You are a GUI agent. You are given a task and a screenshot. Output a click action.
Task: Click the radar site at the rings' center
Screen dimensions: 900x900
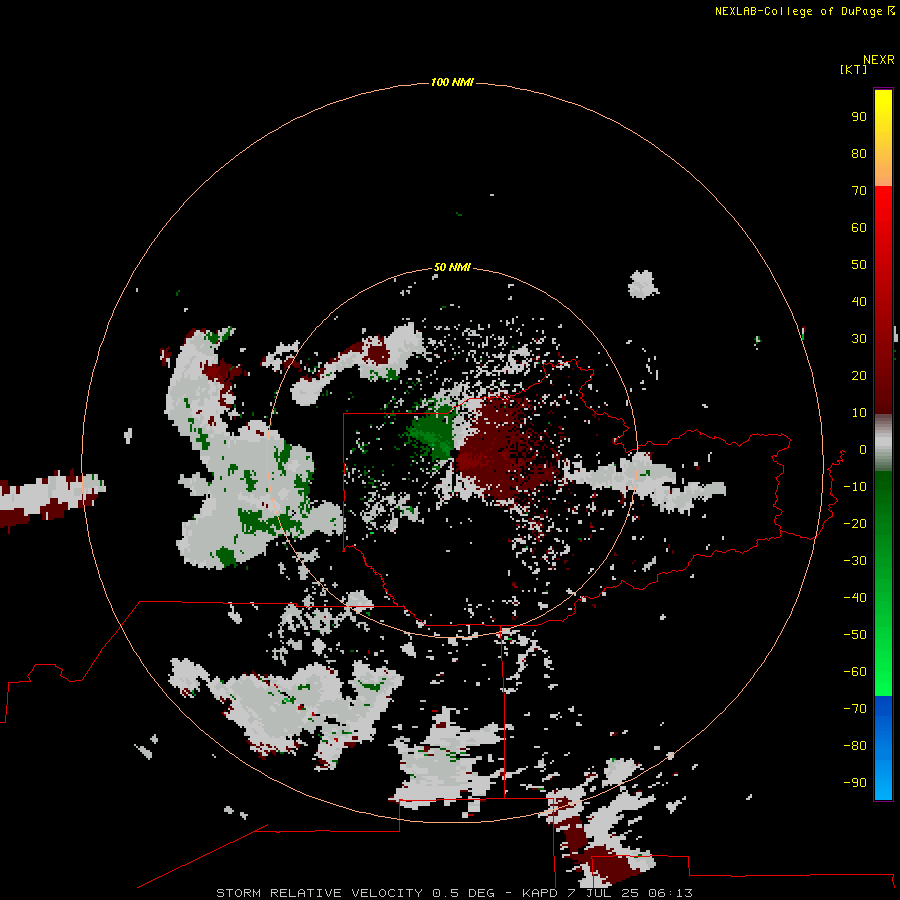click(452, 453)
